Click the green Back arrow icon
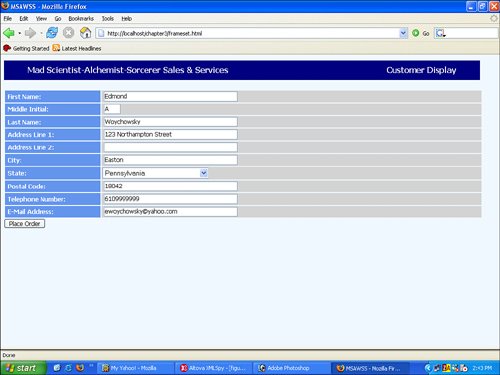The height and width of the screenshot is (375, 500). [x=9, y=33]
